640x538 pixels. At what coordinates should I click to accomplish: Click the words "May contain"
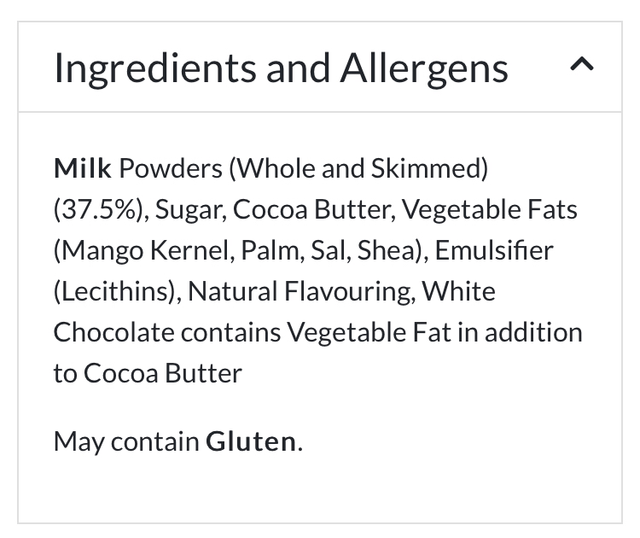point(126,440)
